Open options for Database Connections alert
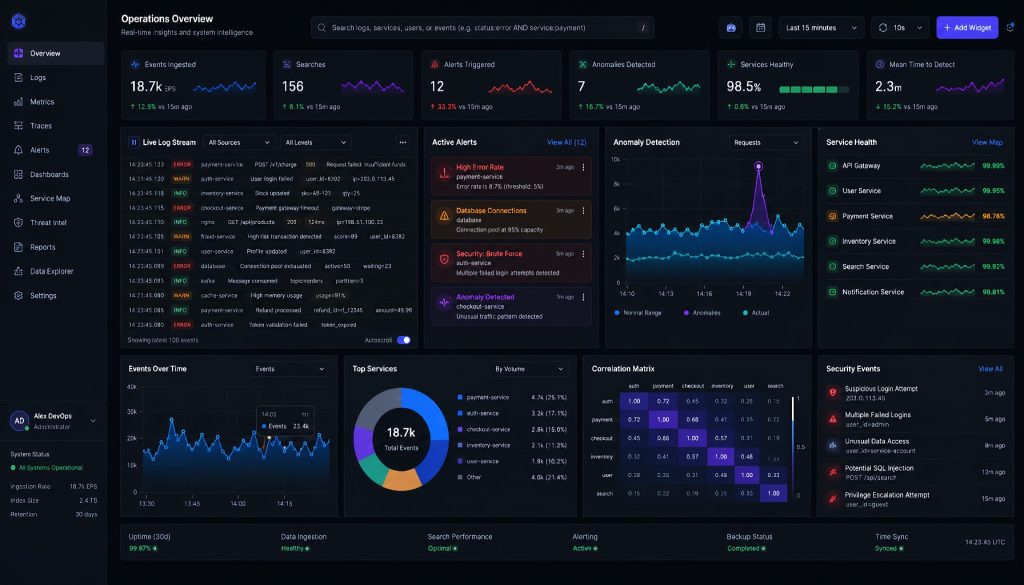 coord(583,211)
